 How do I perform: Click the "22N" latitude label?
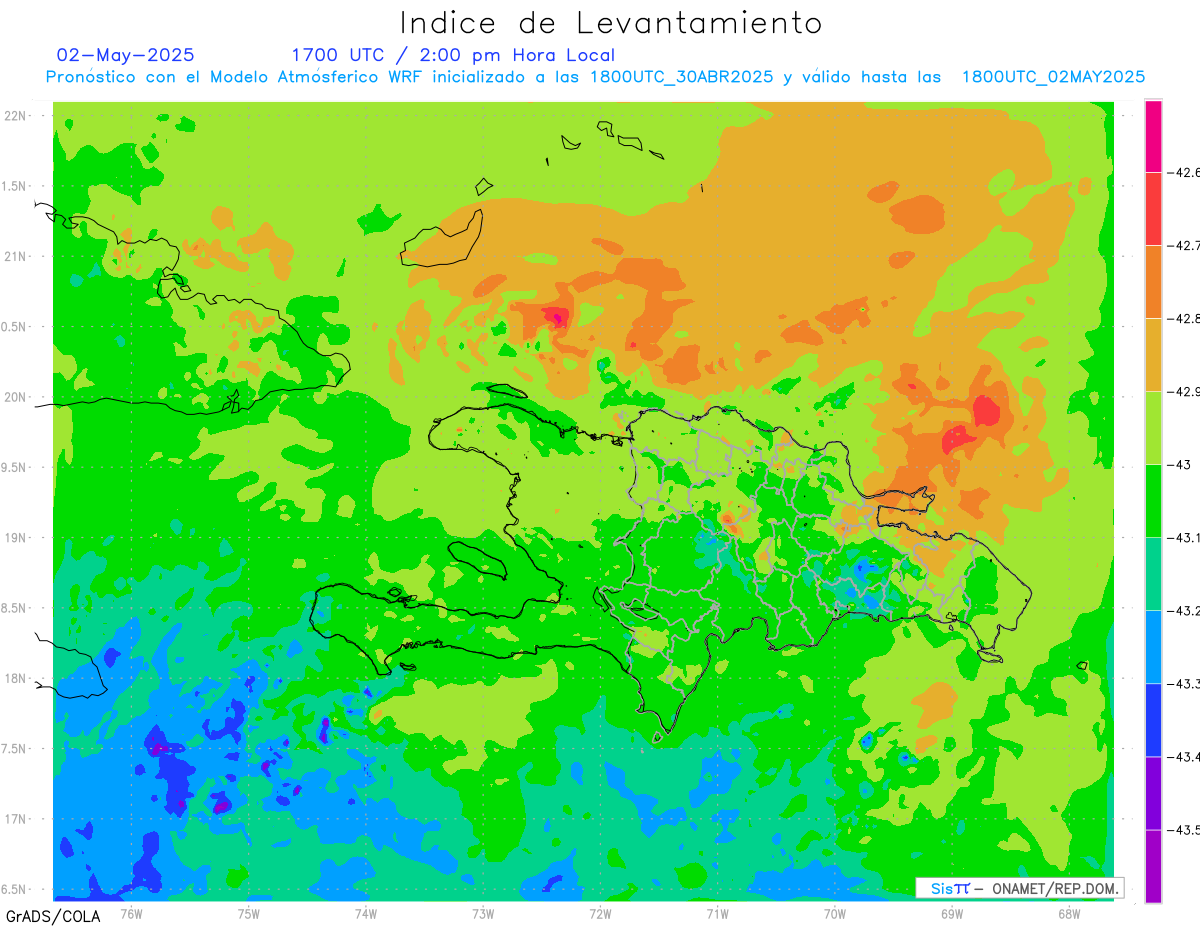(x=17, y=115)
